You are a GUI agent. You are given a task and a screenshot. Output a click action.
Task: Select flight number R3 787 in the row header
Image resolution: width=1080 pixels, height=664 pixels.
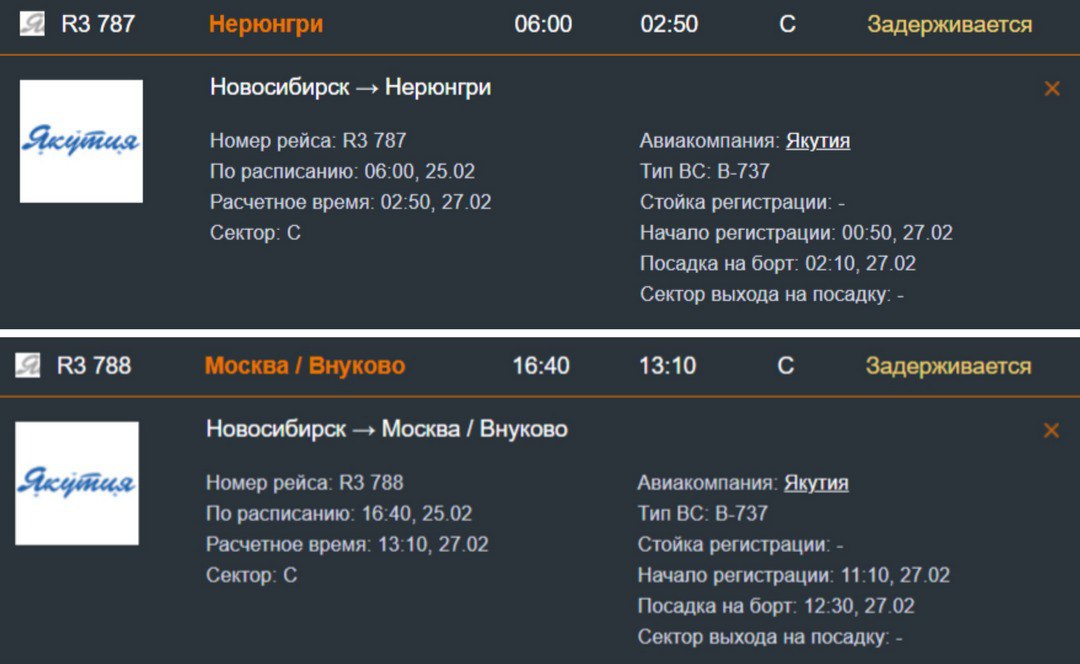(x=98, y=24)
